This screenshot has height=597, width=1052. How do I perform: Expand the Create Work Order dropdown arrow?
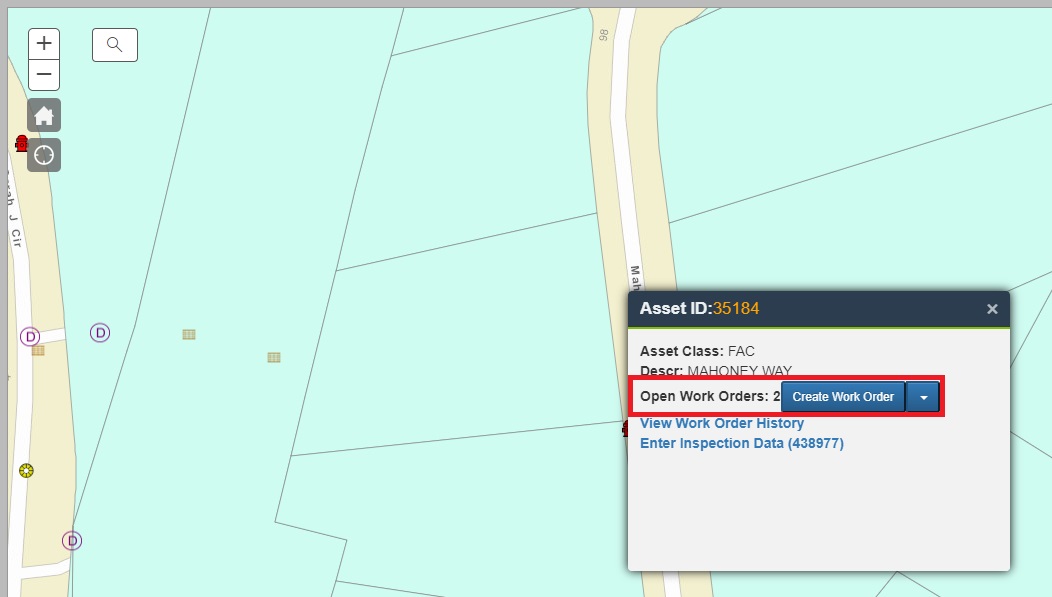pyautogui.click(x=922, y=396)
